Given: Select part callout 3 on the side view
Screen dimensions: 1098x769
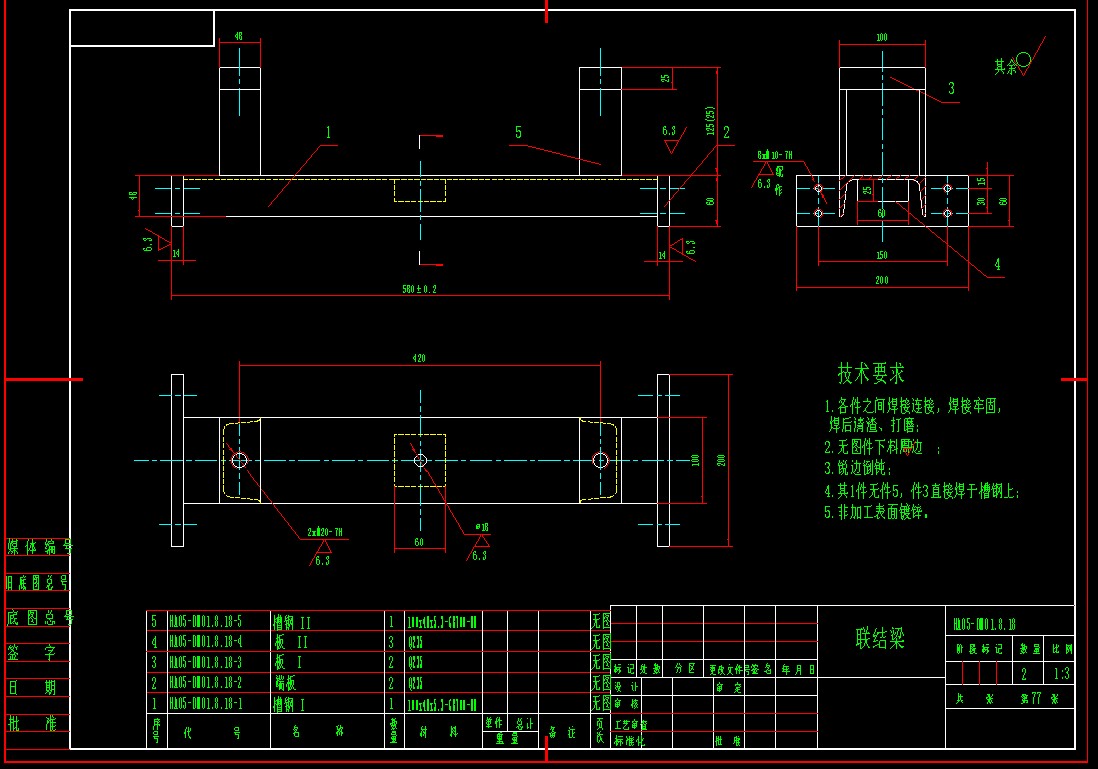Looking at the screenshot, I should pyautogui.click(x=951, y=88).
